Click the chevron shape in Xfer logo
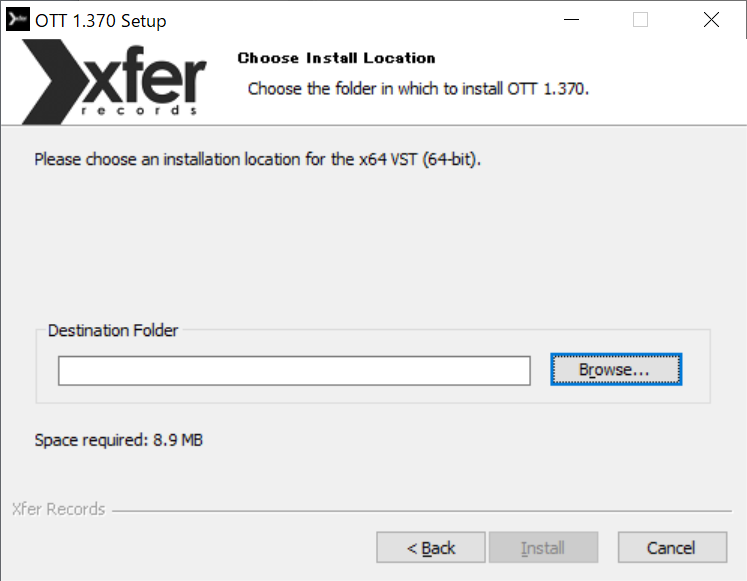This screenshot has width=747, height=581. click(53, 82)
